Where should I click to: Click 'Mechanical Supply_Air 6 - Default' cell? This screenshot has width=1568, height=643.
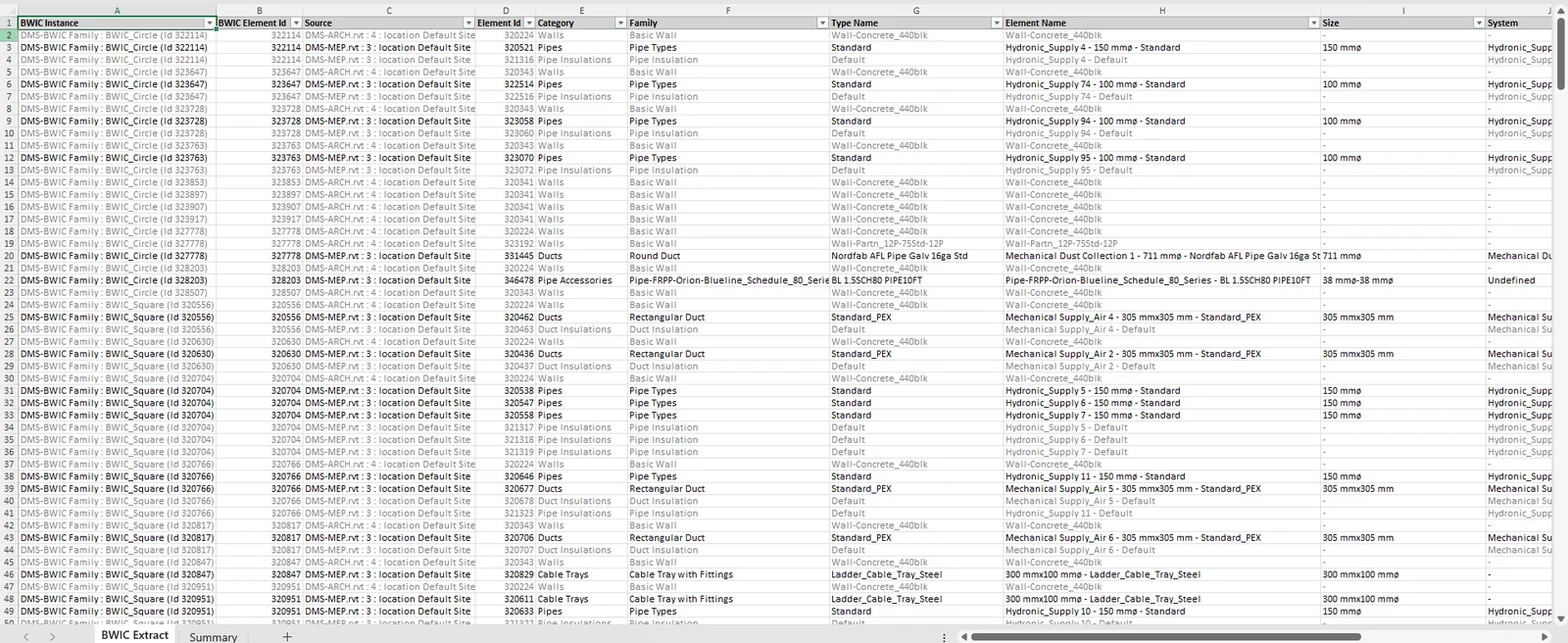1162,550
